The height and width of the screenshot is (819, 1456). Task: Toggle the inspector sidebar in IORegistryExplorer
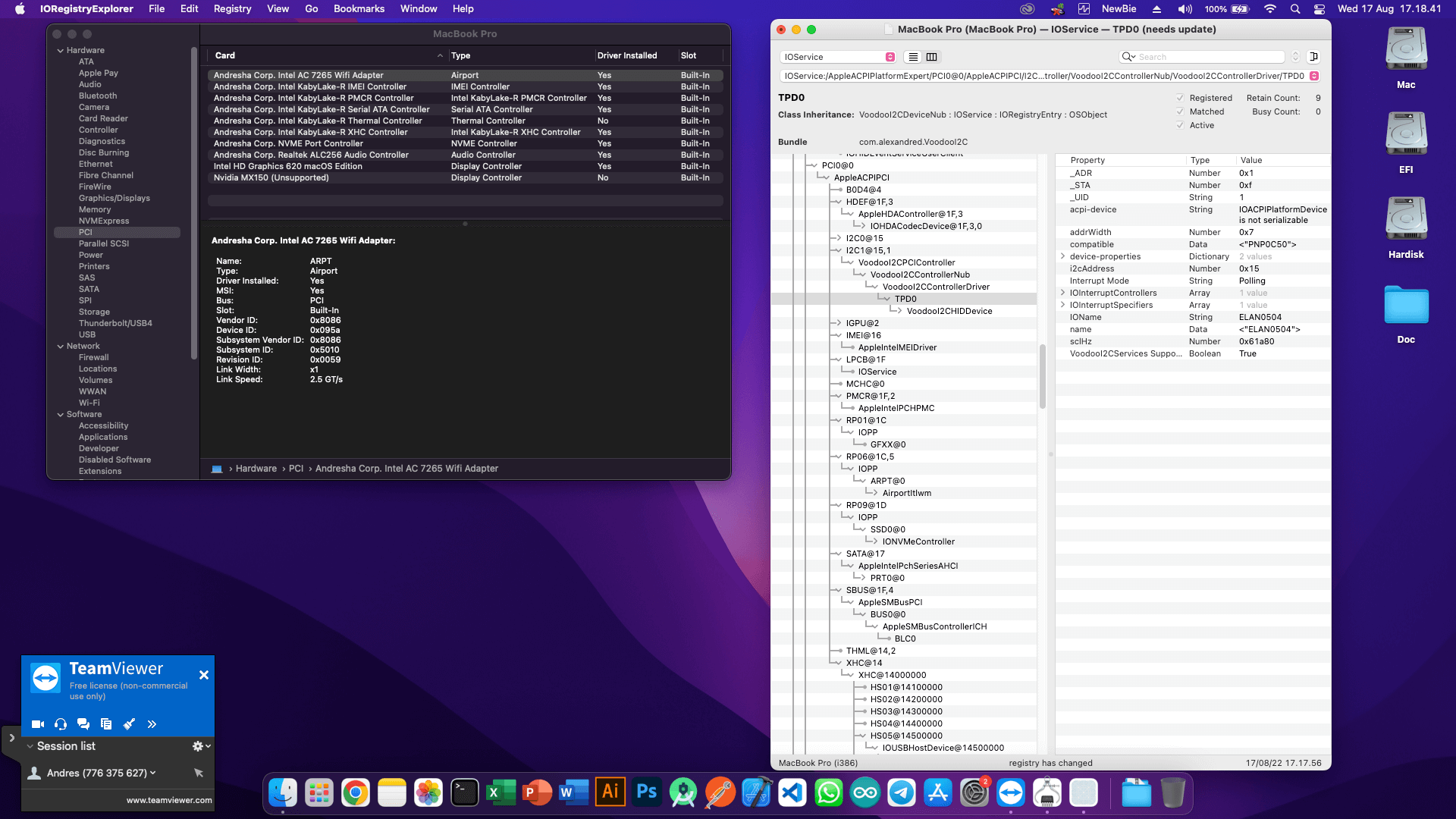[x=1314, y=57]
